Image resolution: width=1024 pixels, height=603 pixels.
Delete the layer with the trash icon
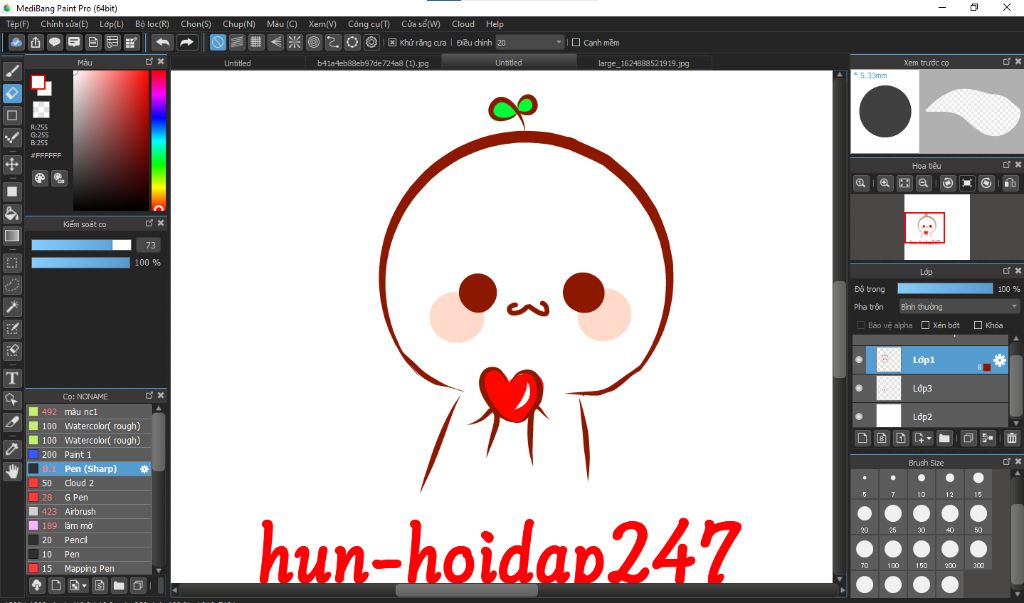[x=1012, y=438]
